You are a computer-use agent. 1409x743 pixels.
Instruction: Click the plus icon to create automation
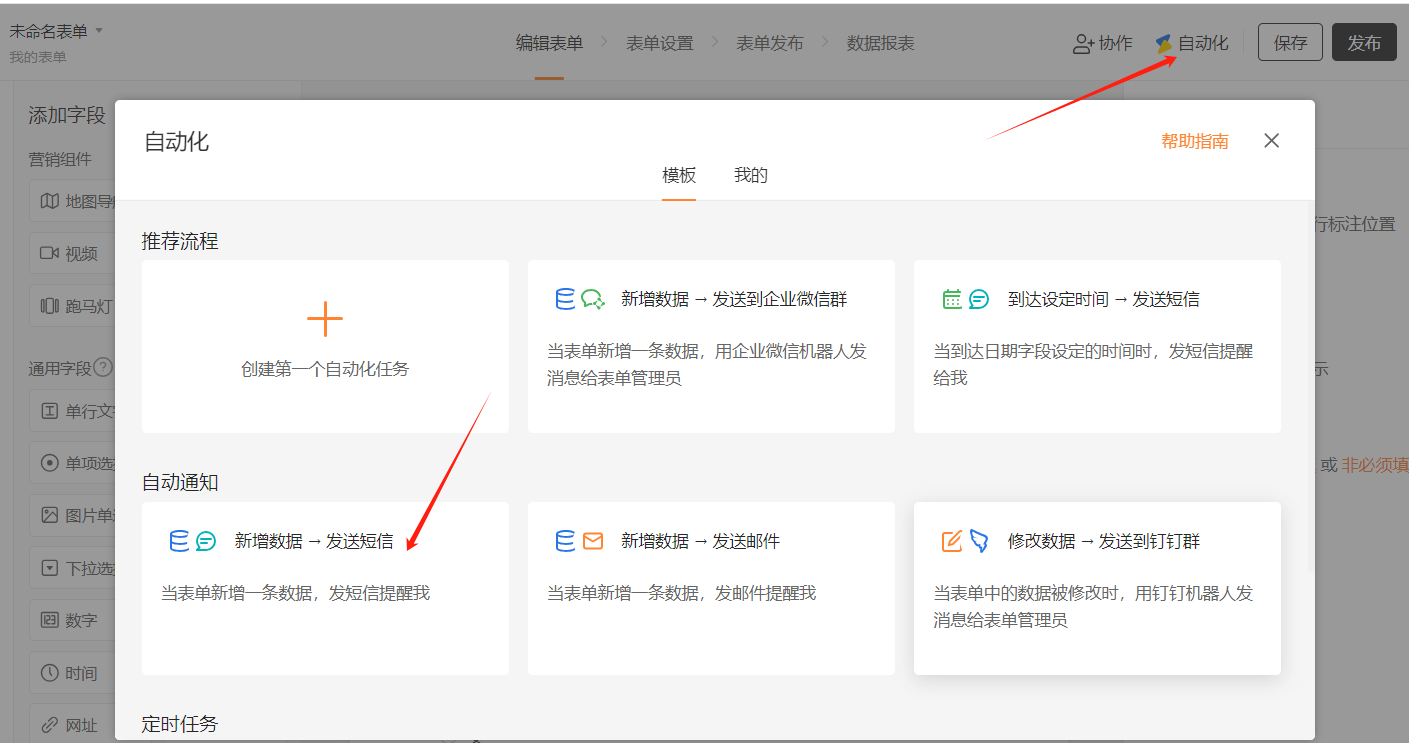pos(325,320)
